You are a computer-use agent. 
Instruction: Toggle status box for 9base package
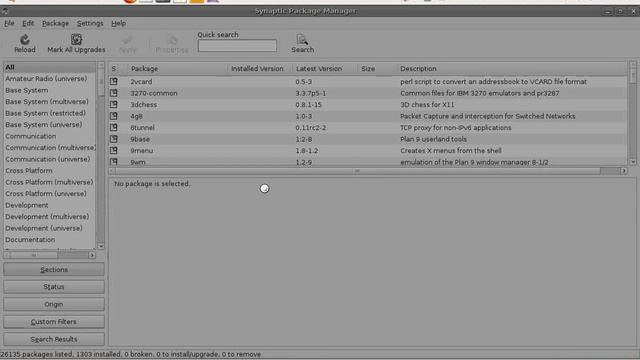pyautogui.click(x=113, y=139)
